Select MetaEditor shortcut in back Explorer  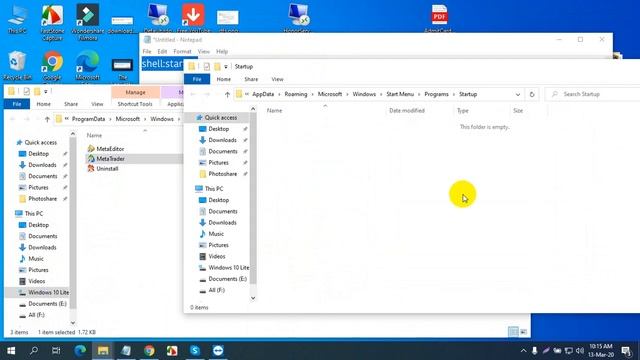click(110, 149)
